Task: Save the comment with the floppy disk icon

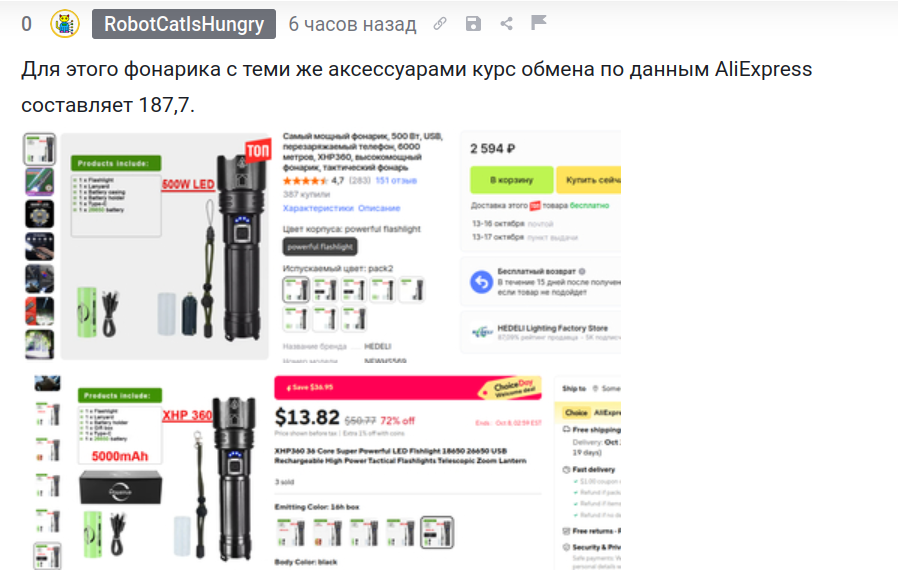Action: tap(473, 23)
